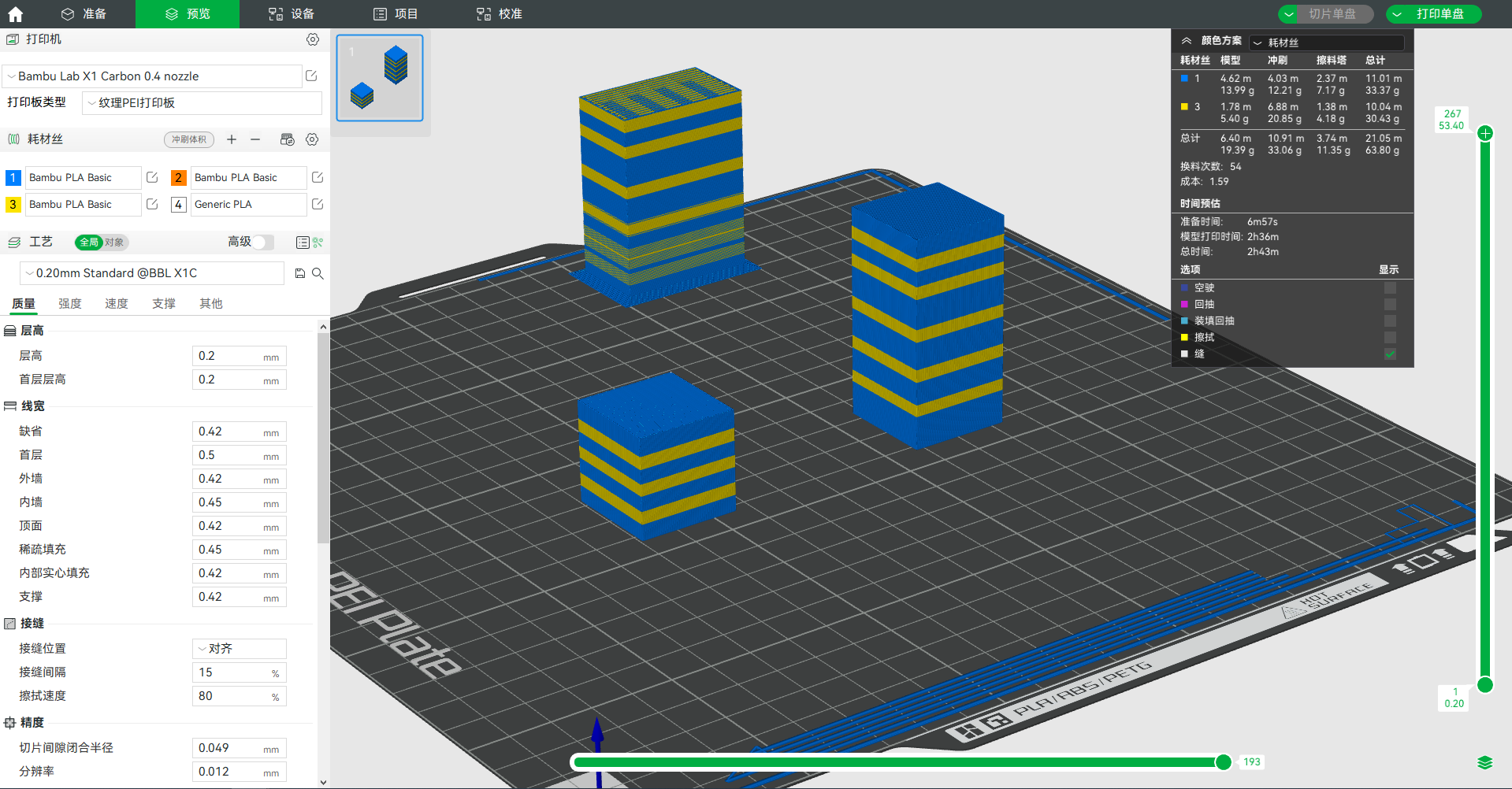Click the layer height section icon
The image size is (1512, 789).
[x=10, y=331]
